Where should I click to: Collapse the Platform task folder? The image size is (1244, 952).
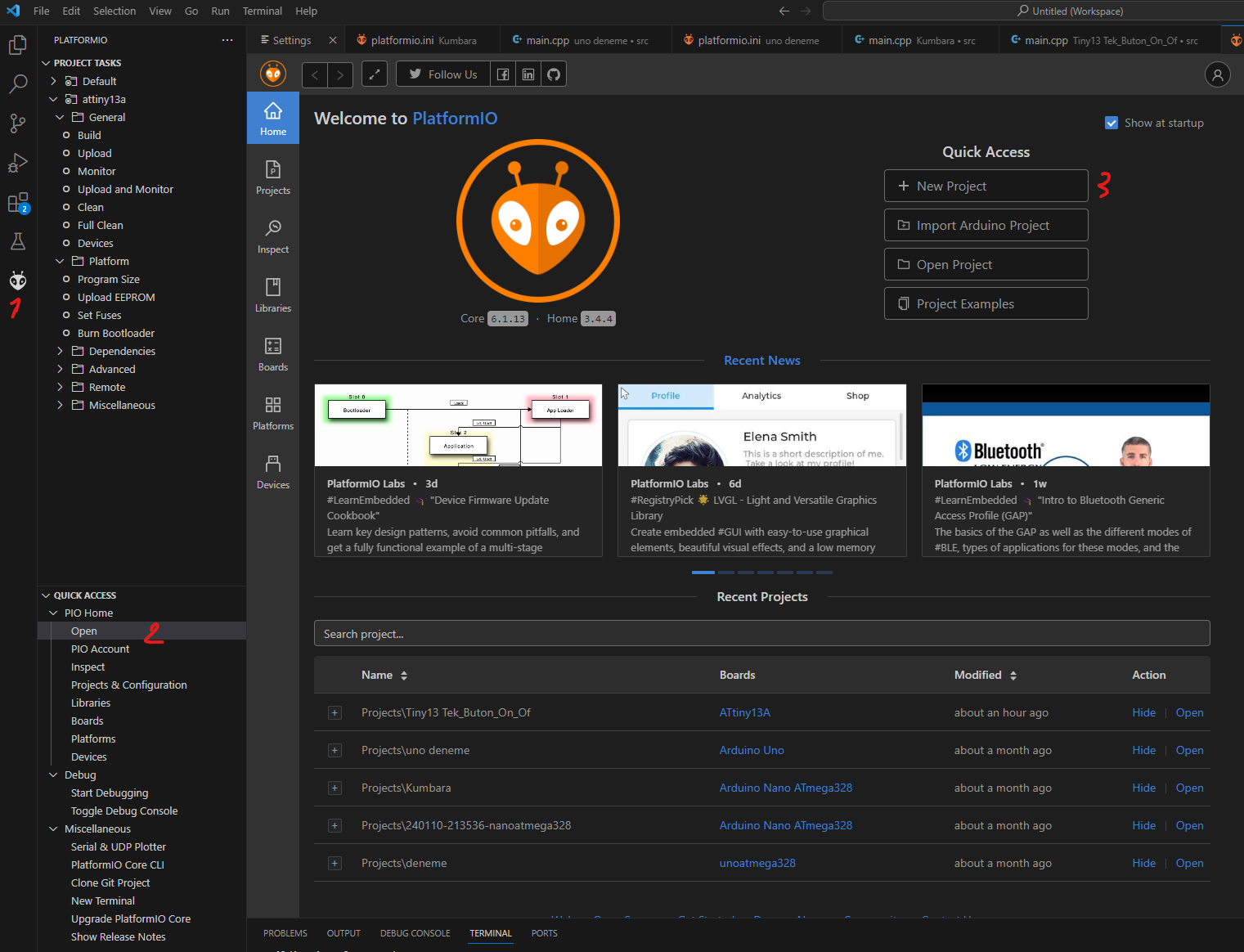tap(60, 261)
